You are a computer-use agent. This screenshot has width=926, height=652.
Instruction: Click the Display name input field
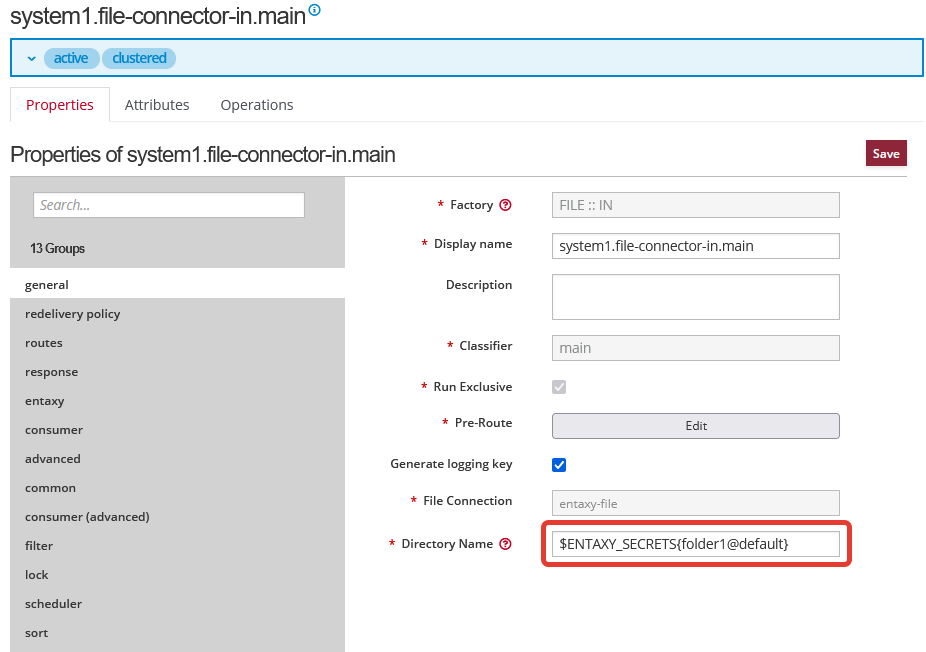coord(695,246)
